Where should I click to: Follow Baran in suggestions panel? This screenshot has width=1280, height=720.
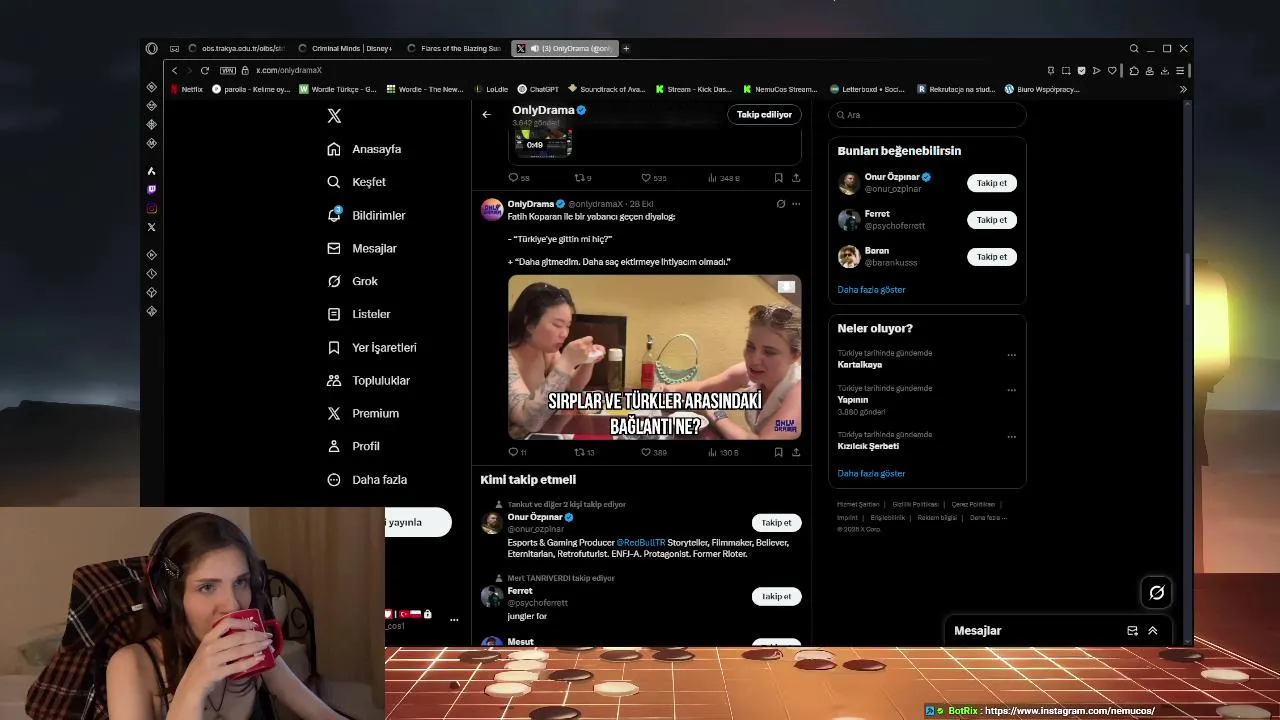tap(992, 257)
